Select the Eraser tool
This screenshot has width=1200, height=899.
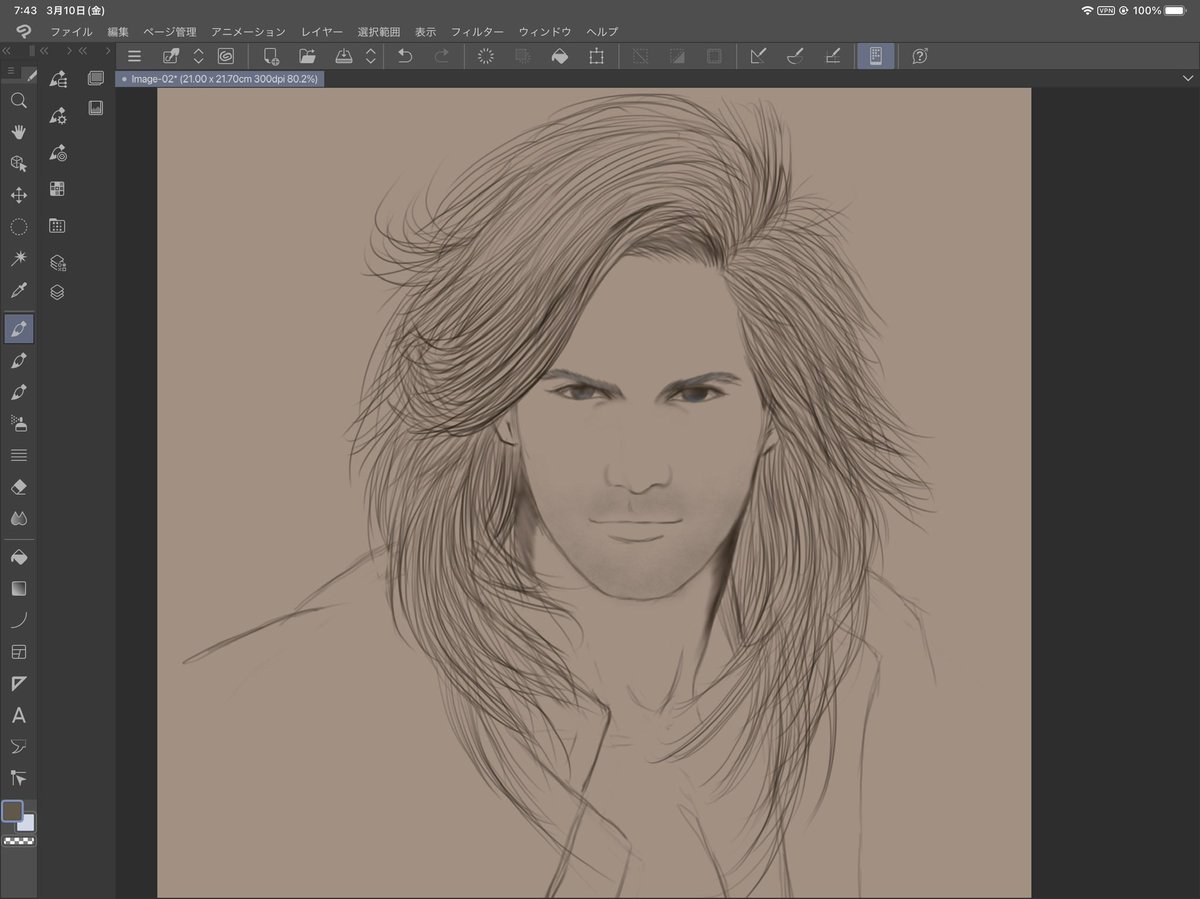(x=18, y=487)
